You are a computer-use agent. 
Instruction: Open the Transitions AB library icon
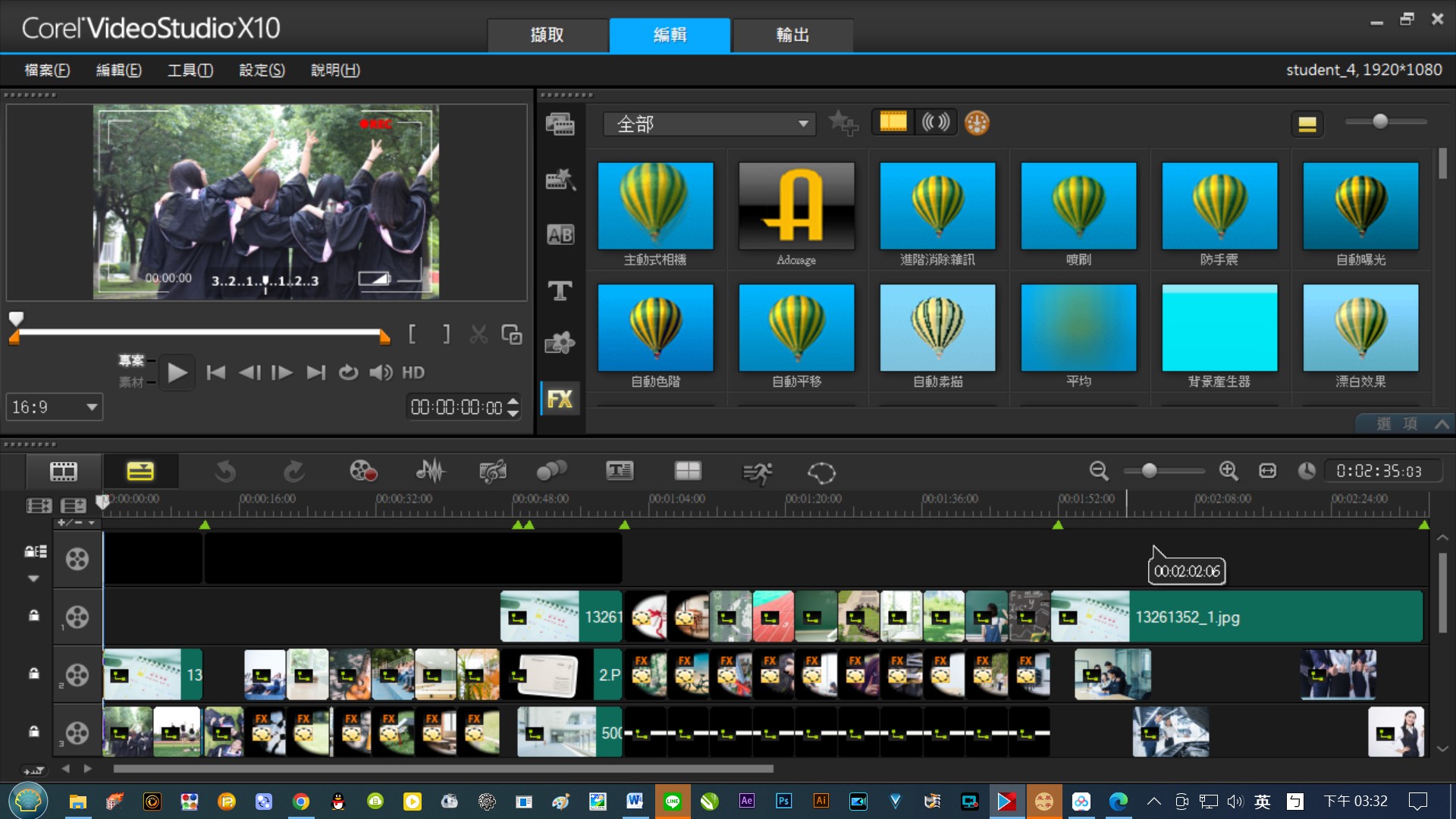coord(560,235)
